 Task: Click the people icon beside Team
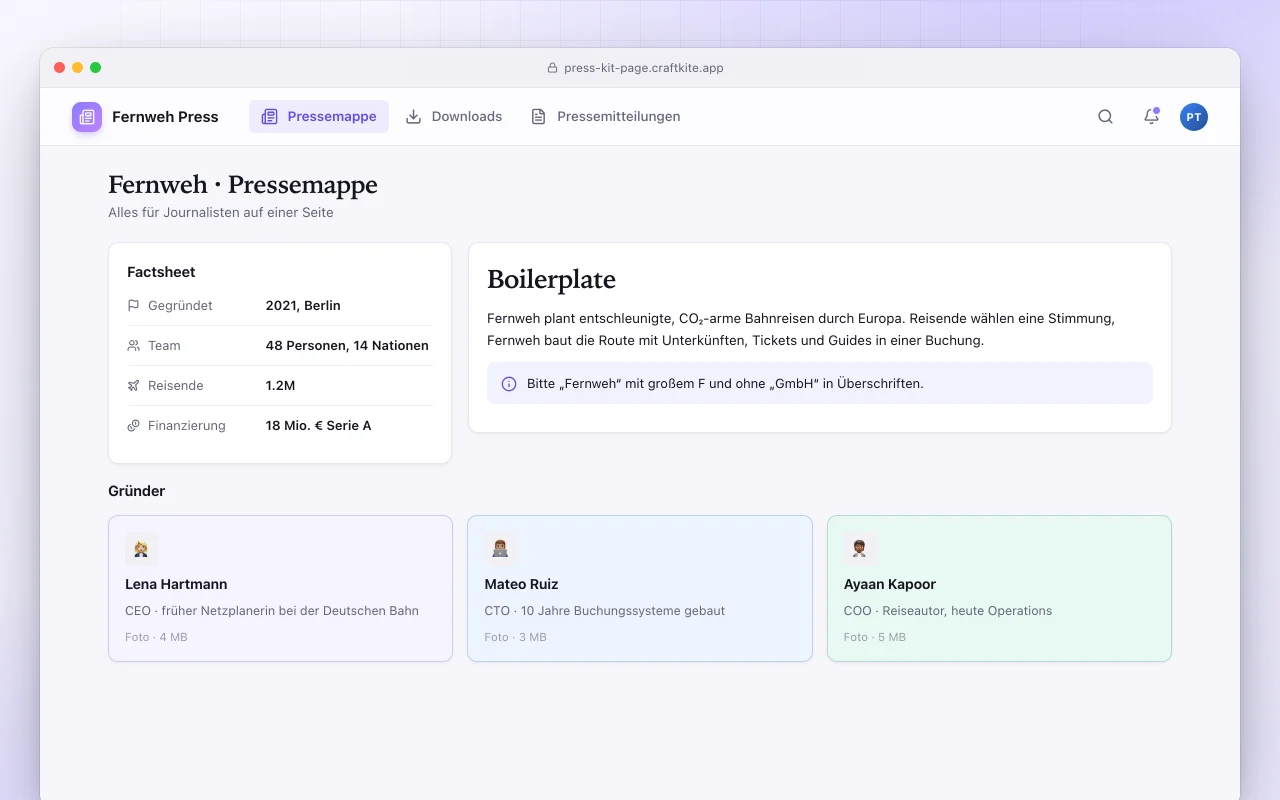(134, 346)
